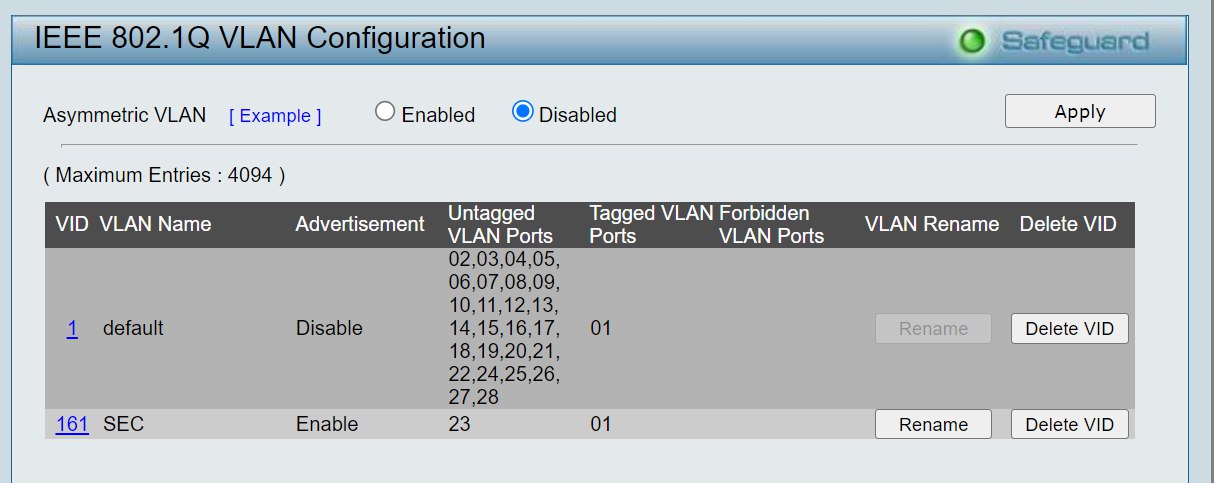Click the default VLAN name cell

tap(133, 328)
